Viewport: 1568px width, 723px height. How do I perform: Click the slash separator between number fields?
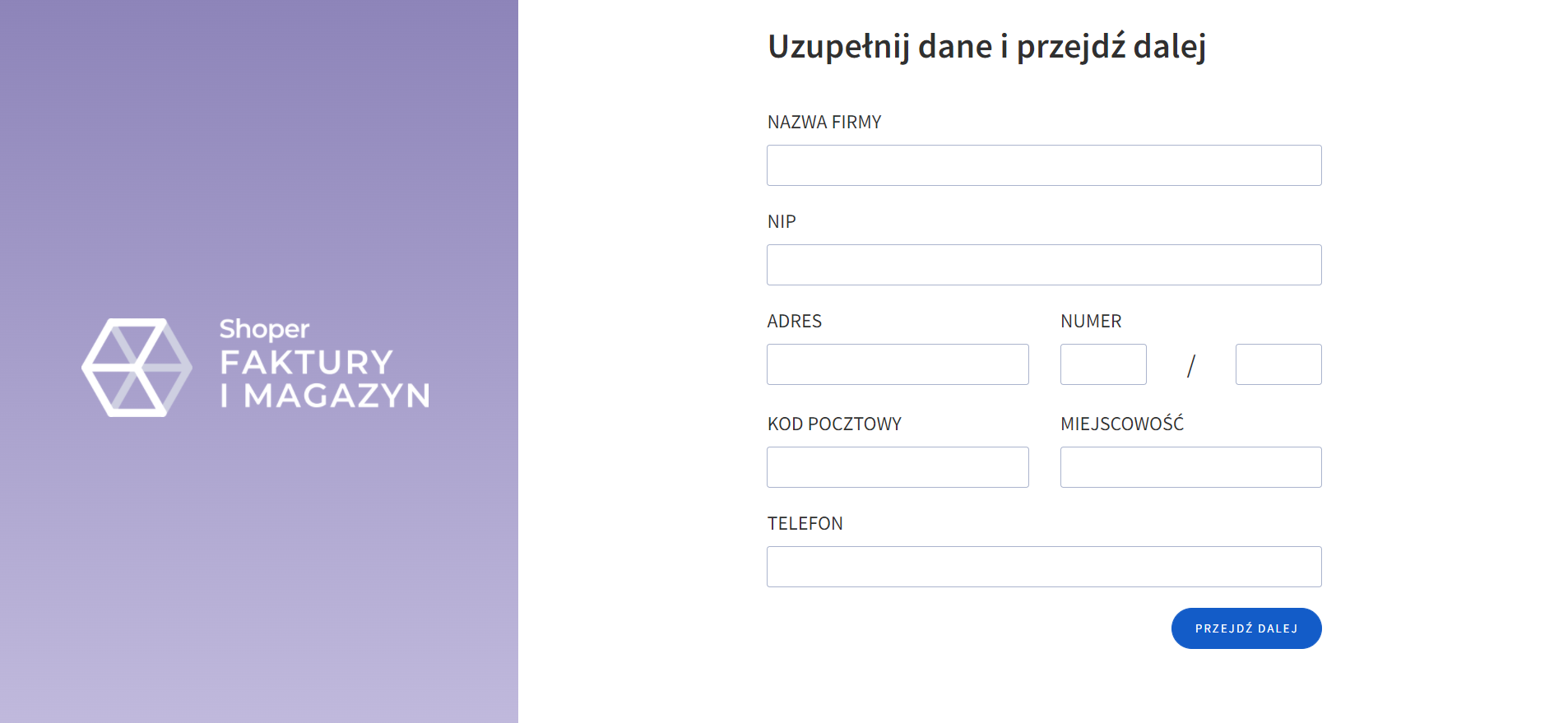[1190, 365]
